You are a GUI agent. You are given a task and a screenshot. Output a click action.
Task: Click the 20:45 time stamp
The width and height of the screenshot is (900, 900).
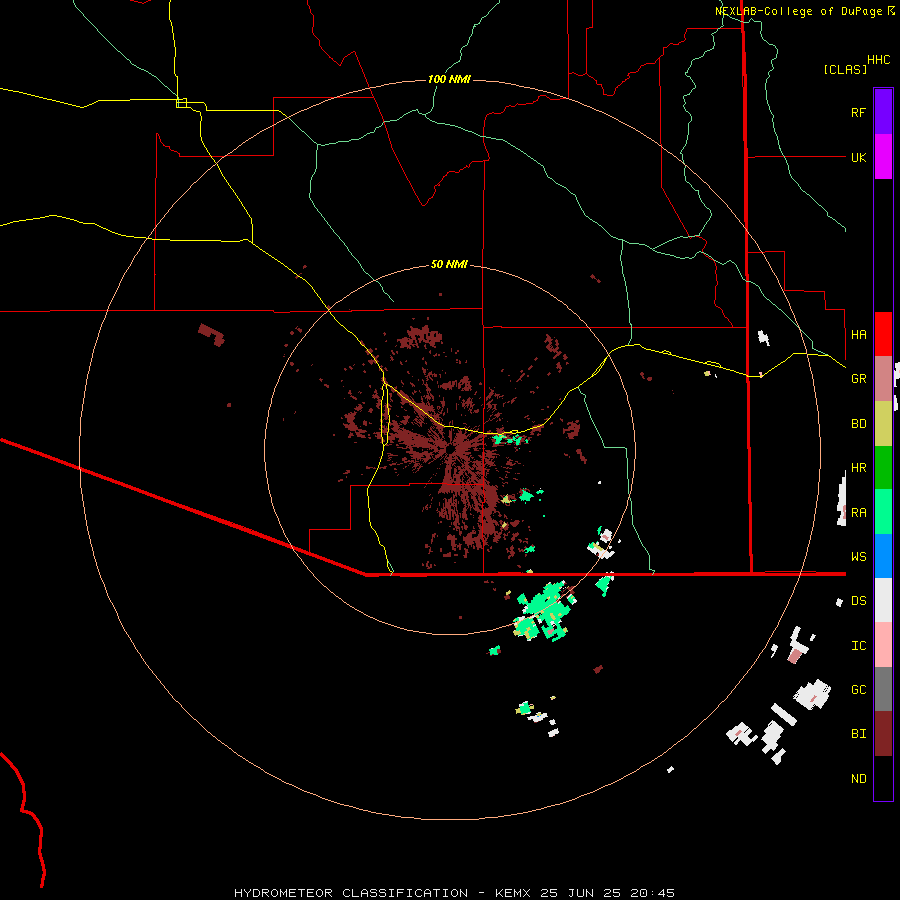(653, 893)
